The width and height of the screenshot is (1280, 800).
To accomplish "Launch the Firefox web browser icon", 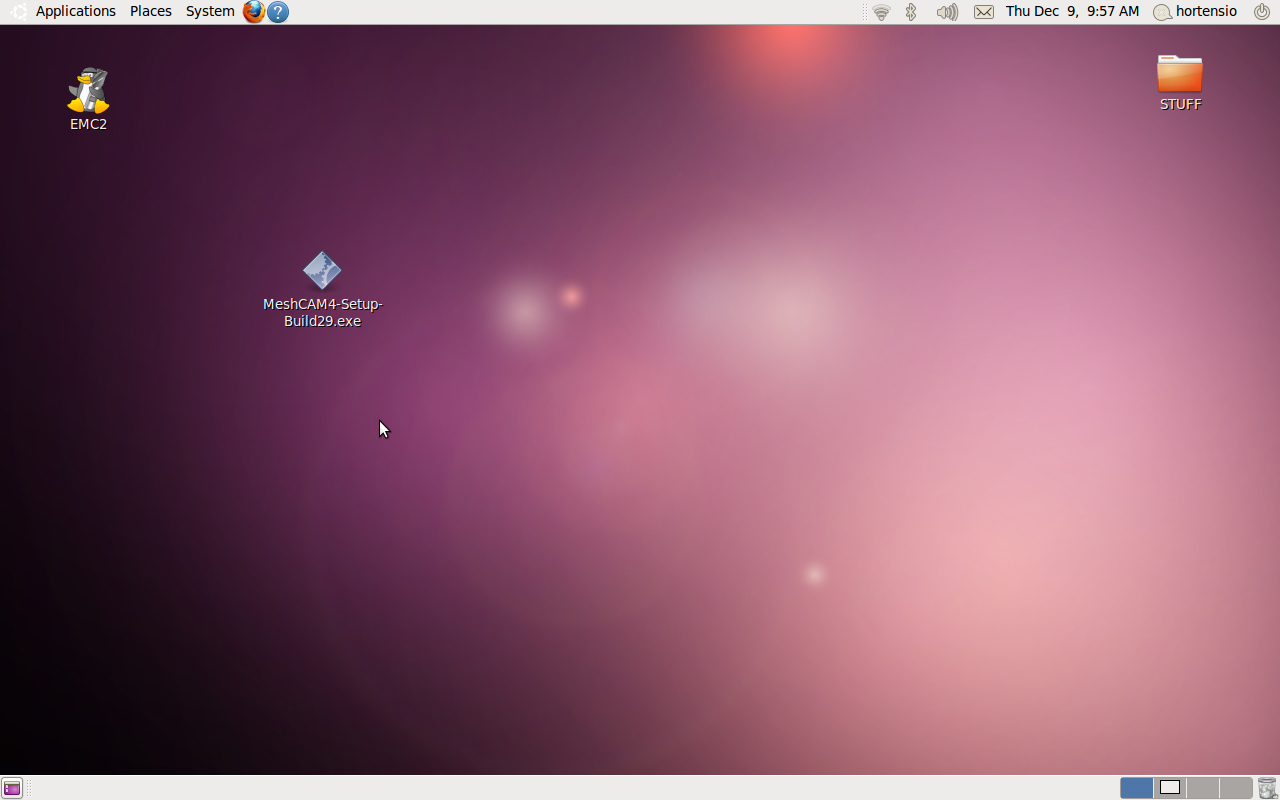I will pyautogui.click(x=254, y=12).
